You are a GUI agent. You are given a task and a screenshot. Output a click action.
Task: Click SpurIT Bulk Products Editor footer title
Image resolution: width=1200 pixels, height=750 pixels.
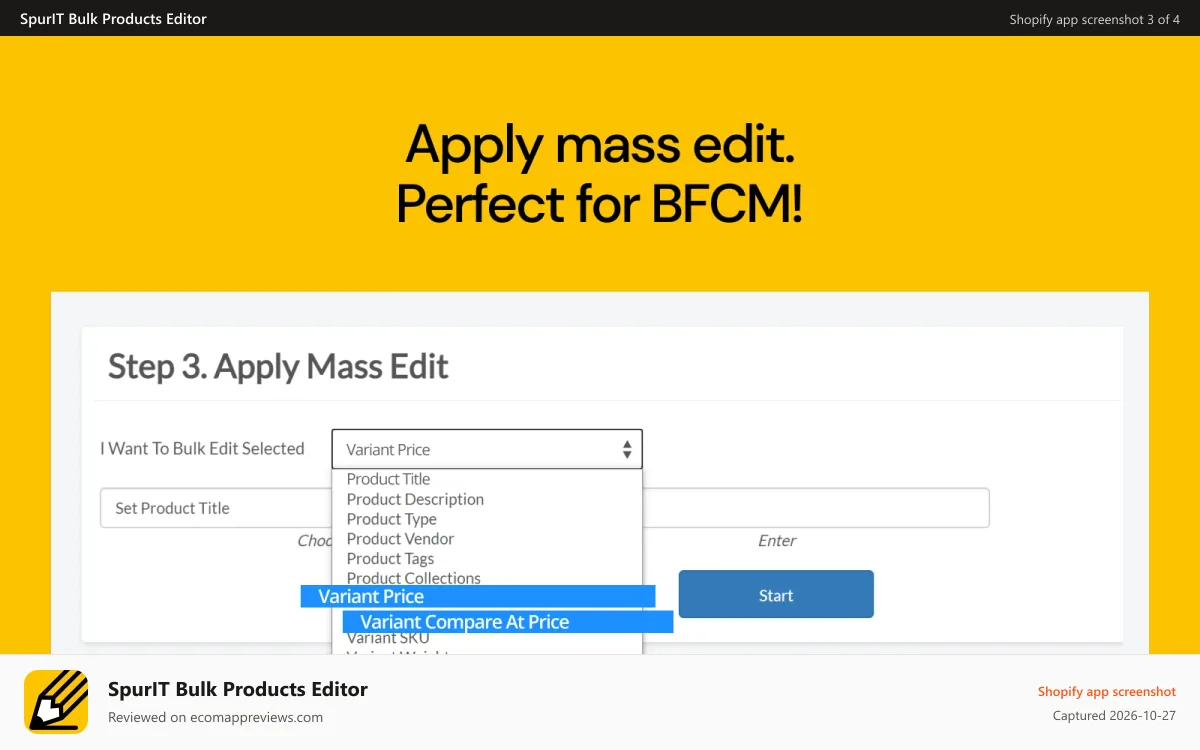238,689
